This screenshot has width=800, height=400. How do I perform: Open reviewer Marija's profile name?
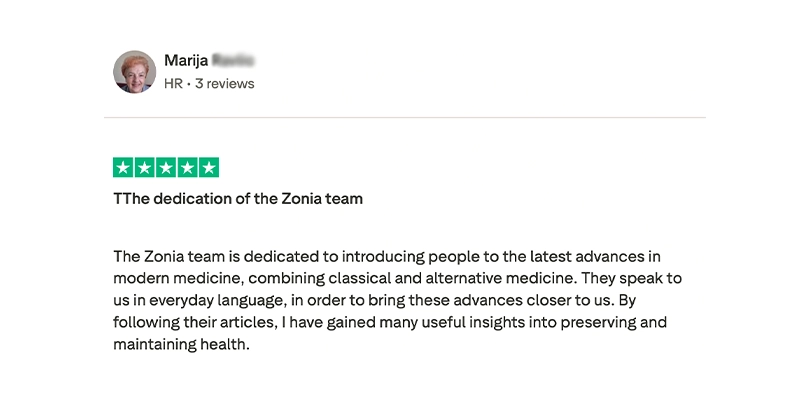pos(186,61)
